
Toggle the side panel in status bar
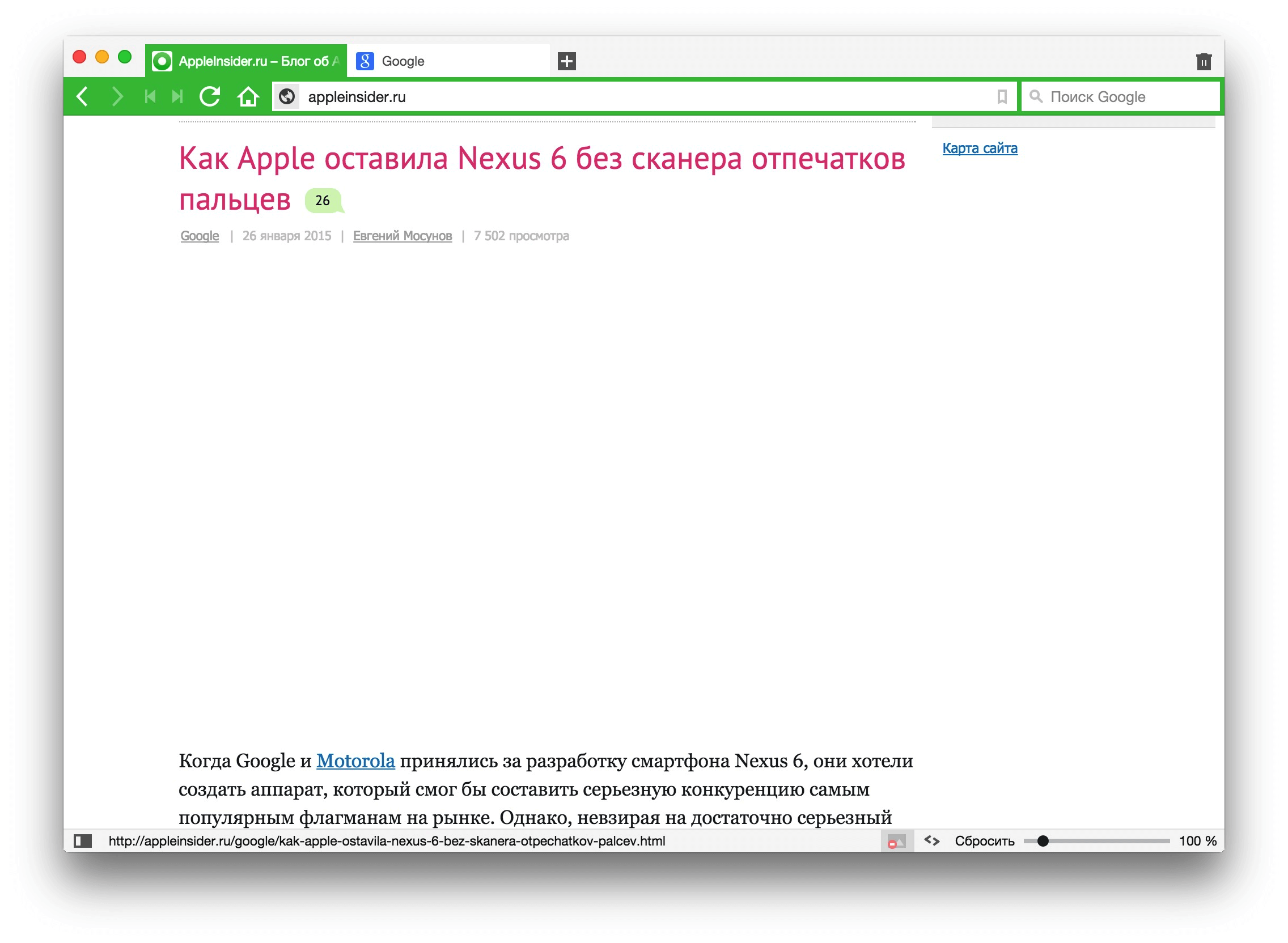[83, 841]
